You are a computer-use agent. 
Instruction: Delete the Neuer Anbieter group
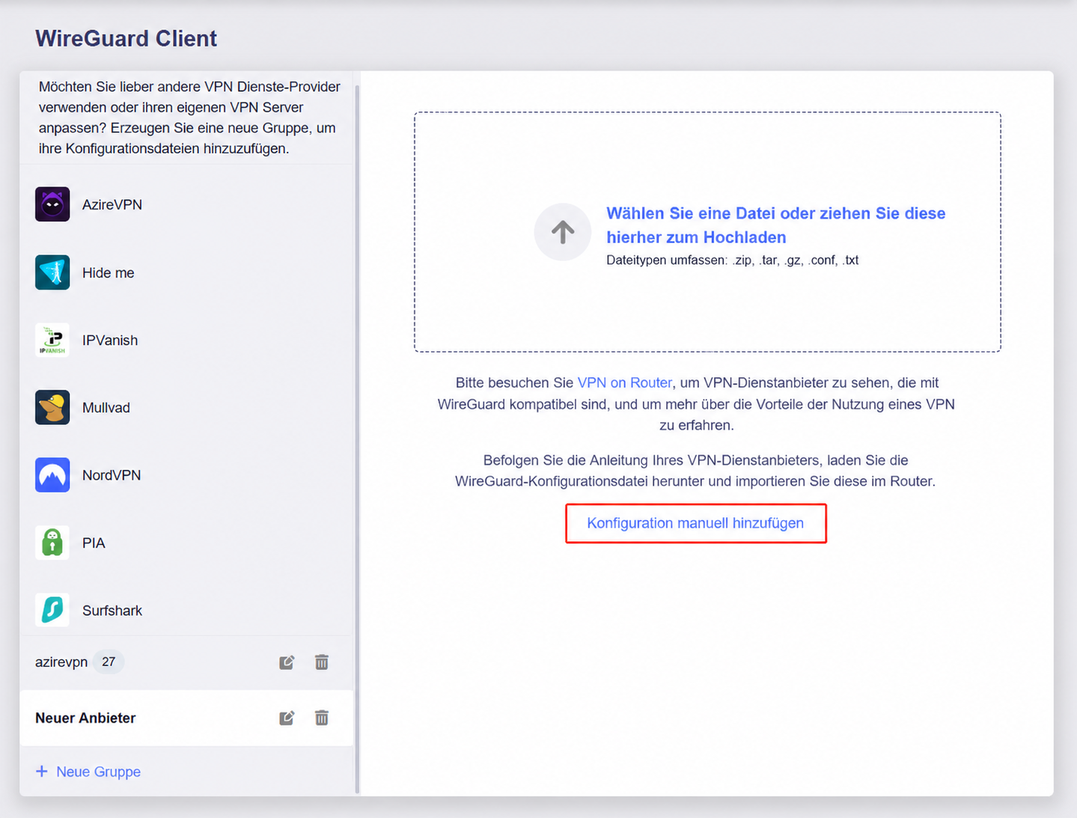pyautogui.click(x=321, y=718)
